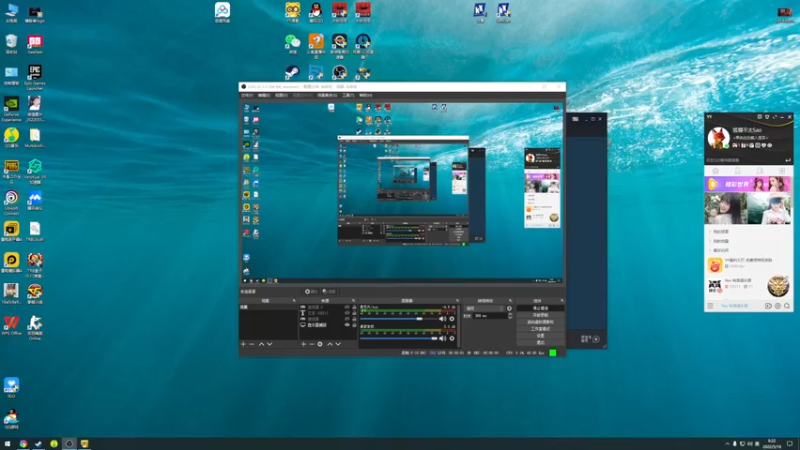The width and height of the screenshot is (800, 450).
Task: Open Settings from OBS Controls panel
Action: (540, 336)
